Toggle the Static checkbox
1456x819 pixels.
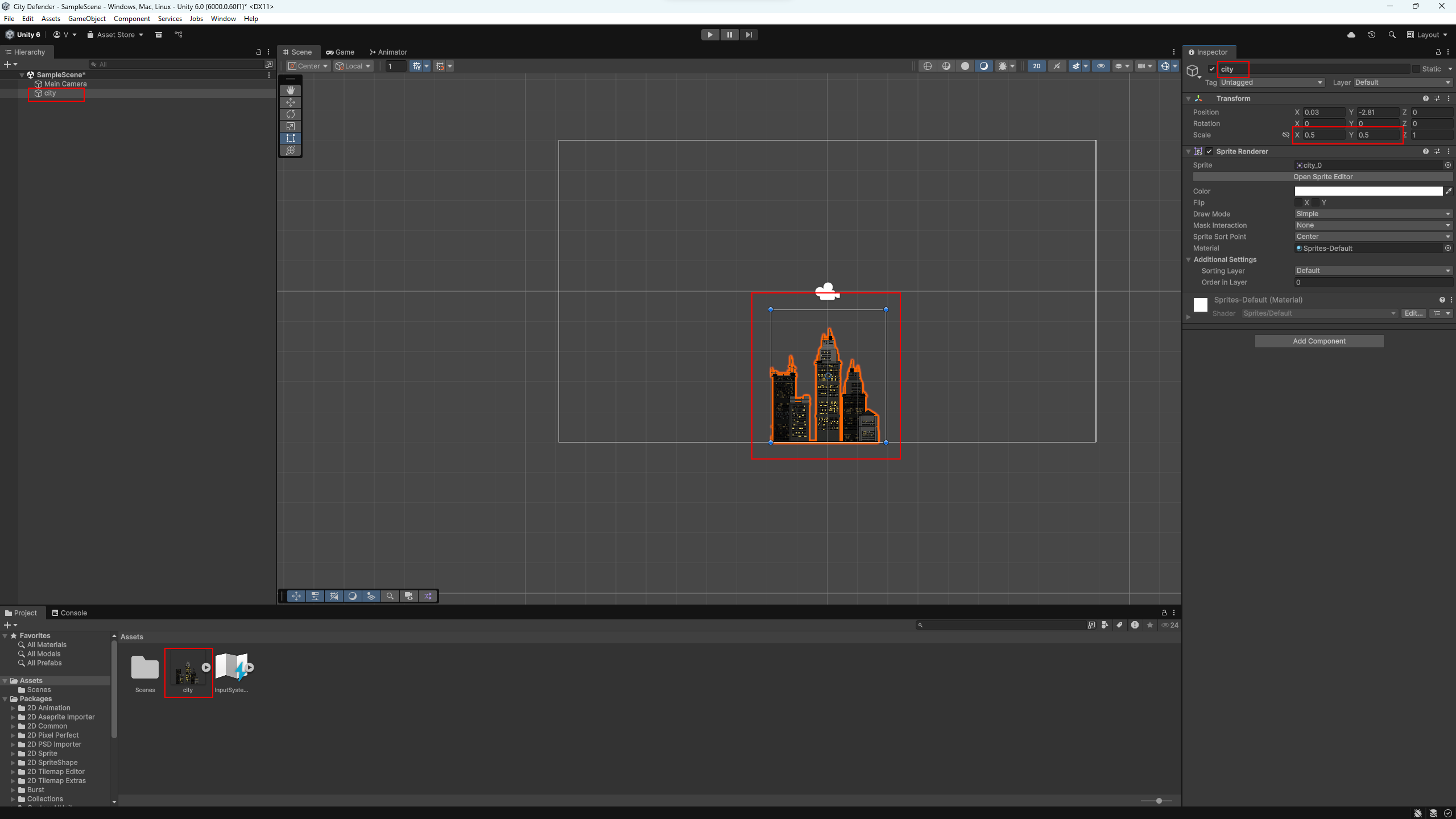click(1416, 69)
